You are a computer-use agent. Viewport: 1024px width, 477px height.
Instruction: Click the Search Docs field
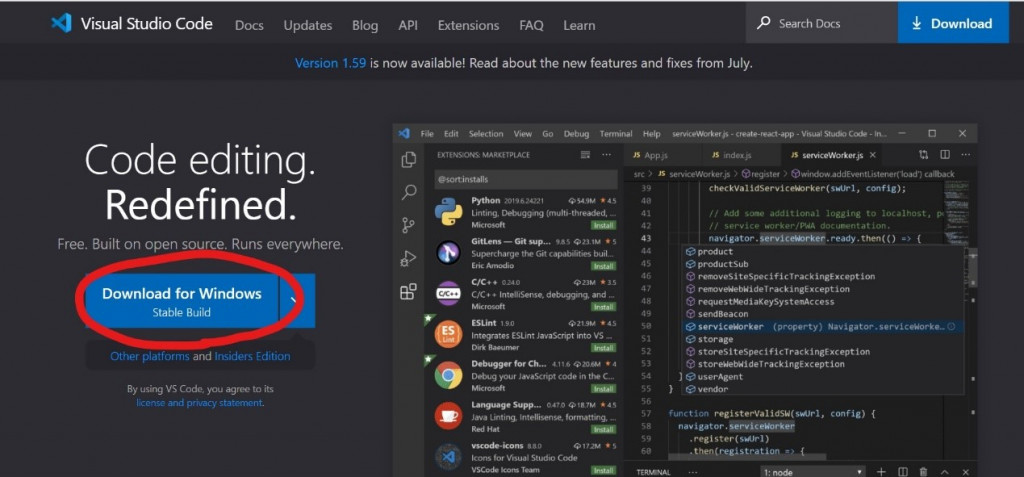click(x=822, y=24)
